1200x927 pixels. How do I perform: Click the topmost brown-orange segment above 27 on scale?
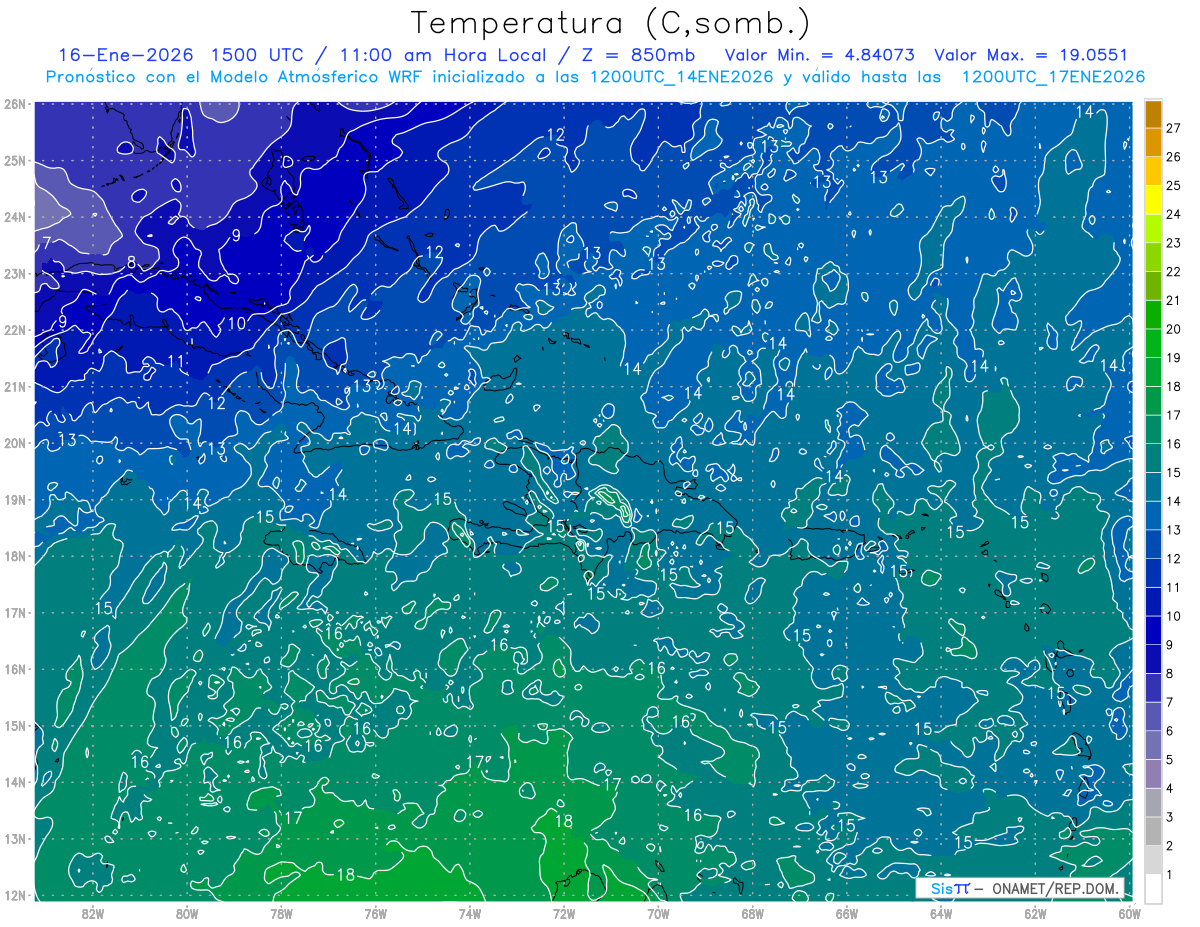click(x=1153, y=114)
